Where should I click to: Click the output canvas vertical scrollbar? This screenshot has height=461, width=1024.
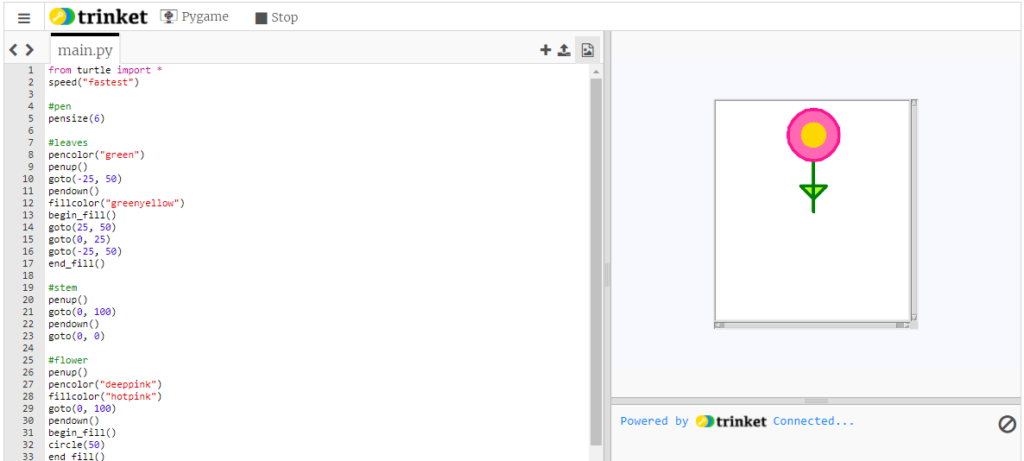(914, 210)
